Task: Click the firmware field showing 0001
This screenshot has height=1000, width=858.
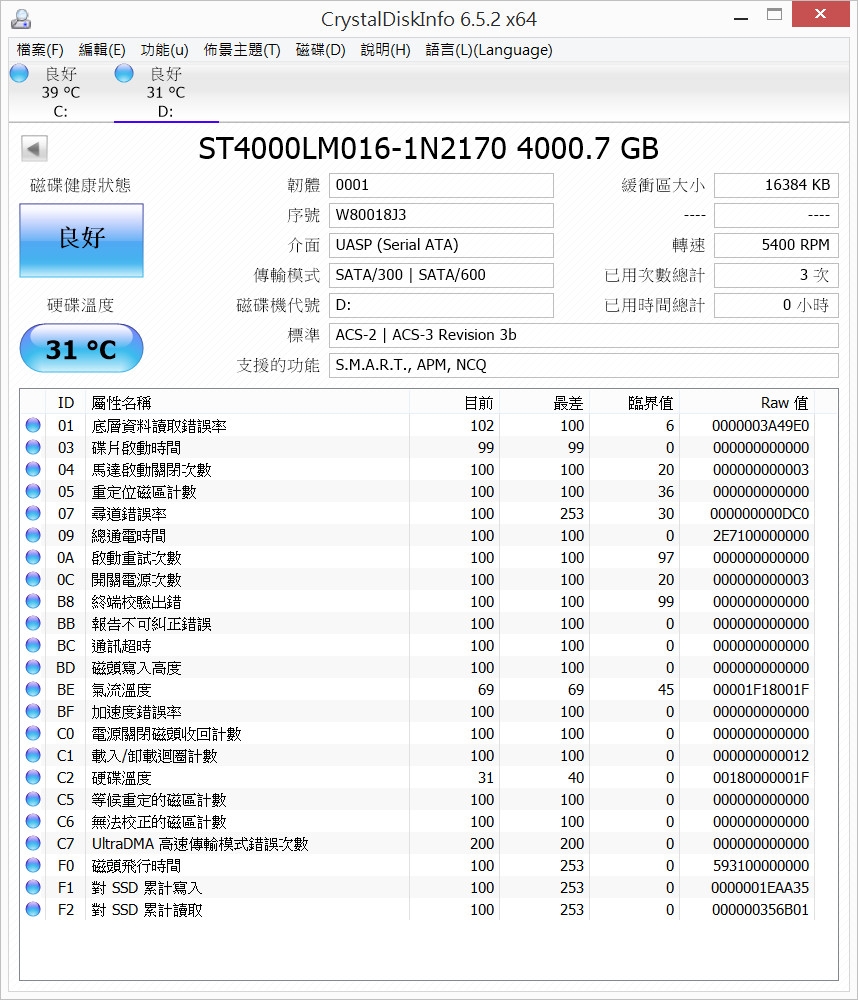Action: click(441, 185)
